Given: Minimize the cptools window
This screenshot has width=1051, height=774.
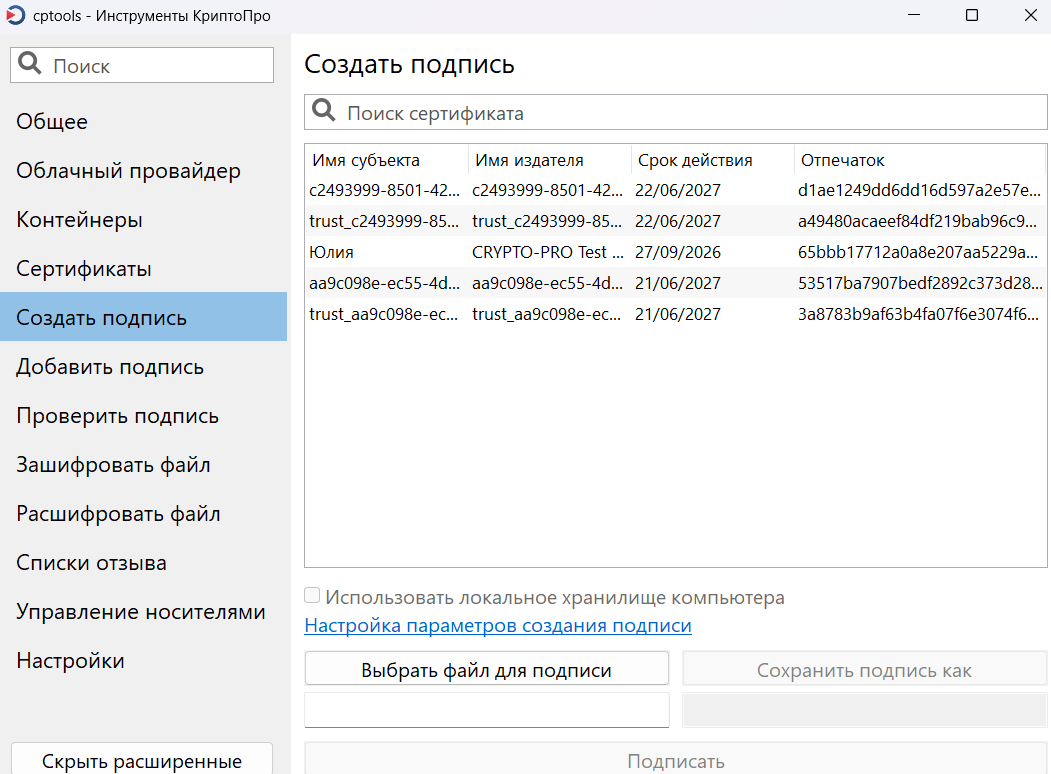Looking at the screenshot, I should [914, 15].
